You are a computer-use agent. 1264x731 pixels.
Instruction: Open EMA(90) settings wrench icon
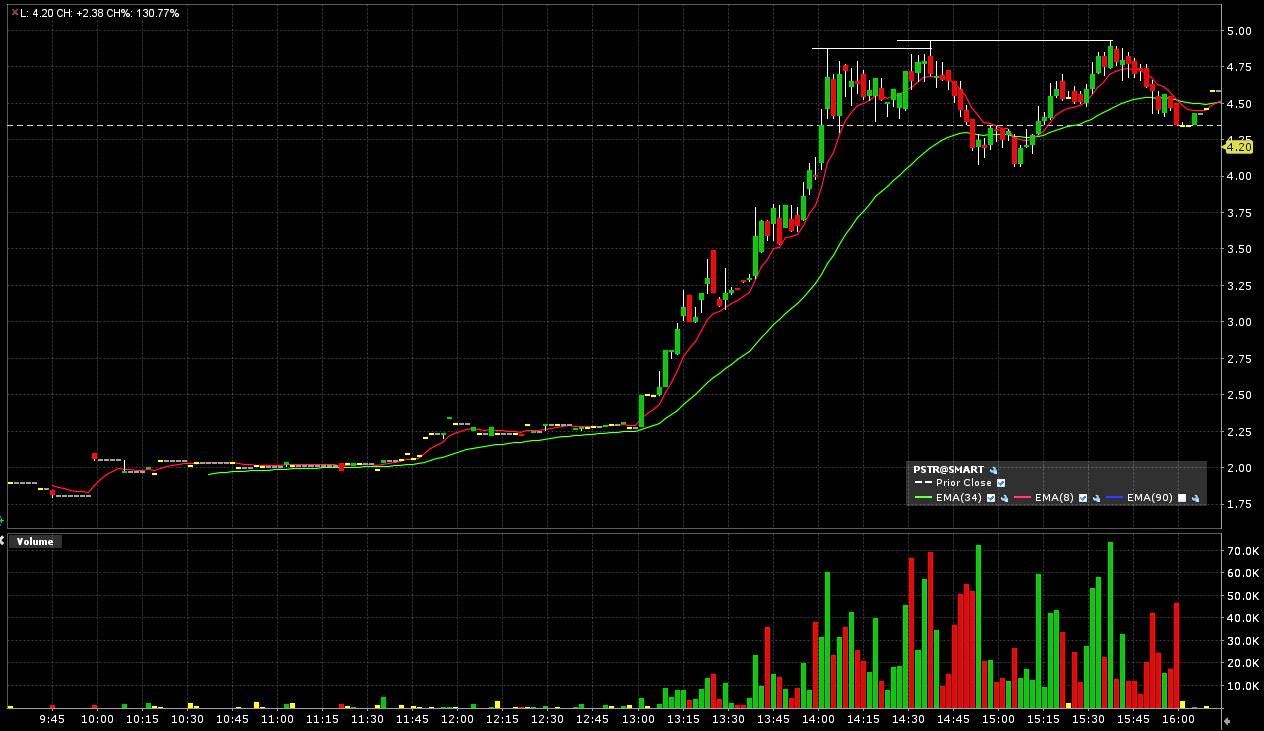click(x=1196, y=498)
